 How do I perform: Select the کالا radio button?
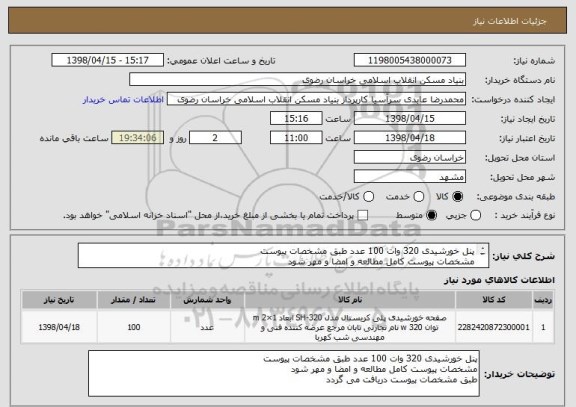pyautogui.click(x=458, y=197)
